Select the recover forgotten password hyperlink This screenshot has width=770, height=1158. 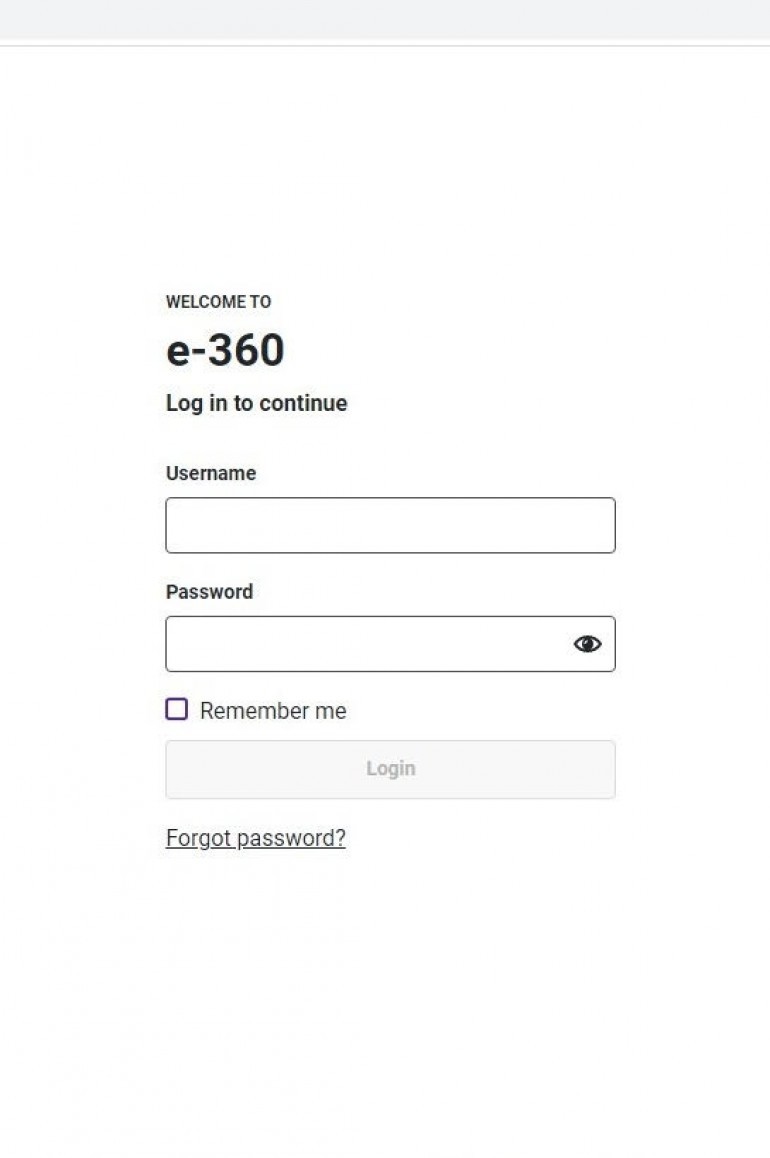click(x=256, y=838)
